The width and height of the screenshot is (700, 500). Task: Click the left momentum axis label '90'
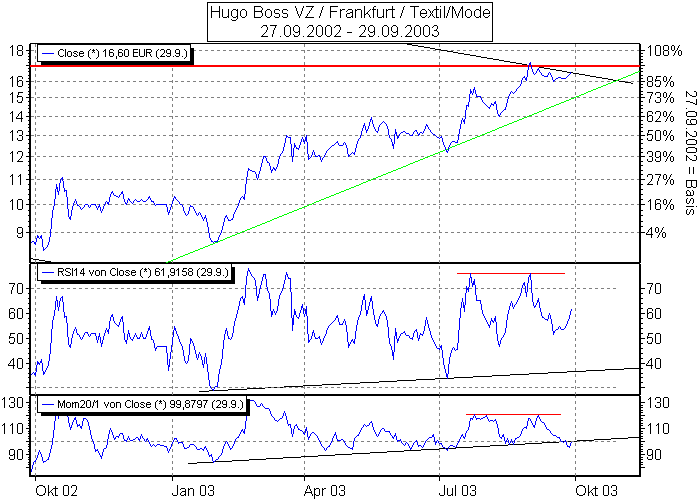pyautogui.click(x=17, y=454)
